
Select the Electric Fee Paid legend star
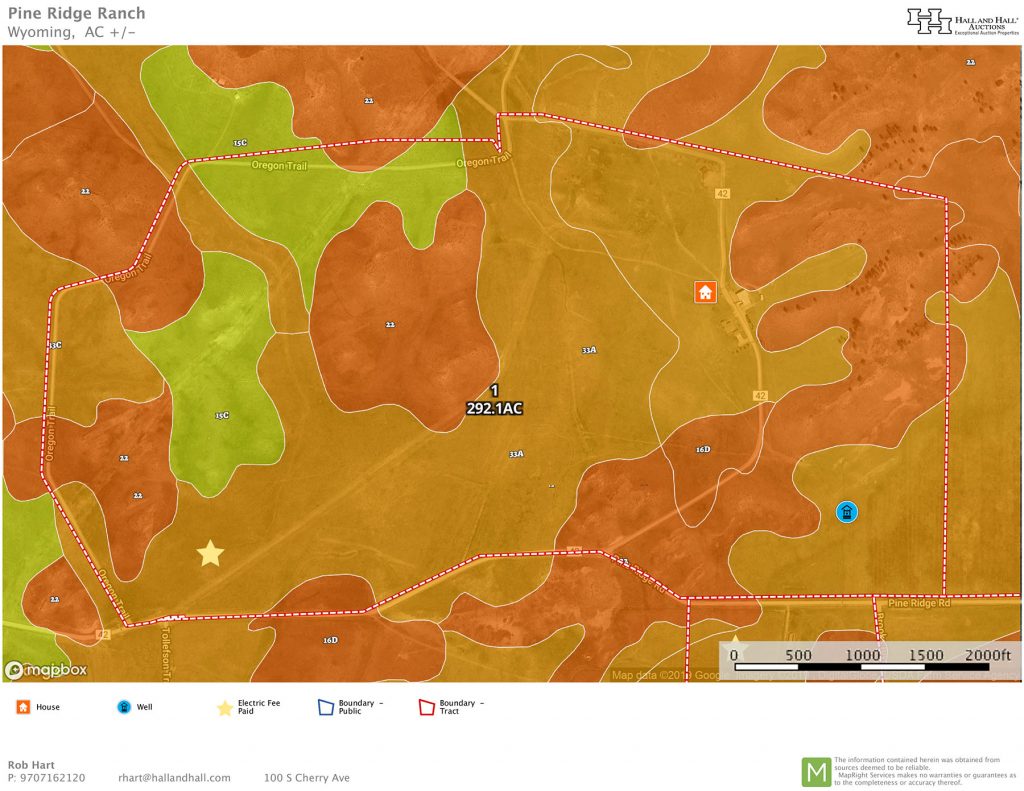(x=225, y=708)
